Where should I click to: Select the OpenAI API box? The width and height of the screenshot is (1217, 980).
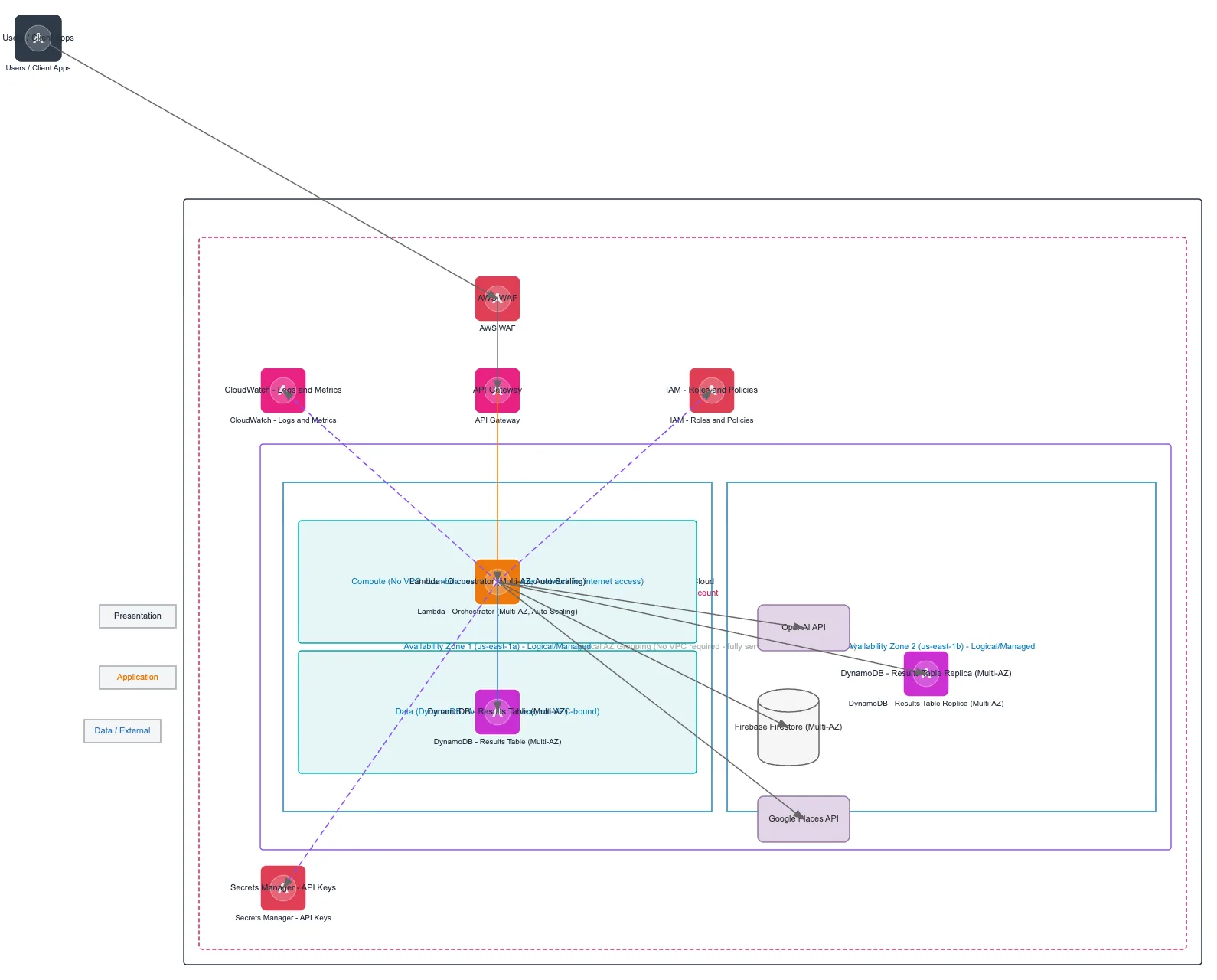click(804, 628)
